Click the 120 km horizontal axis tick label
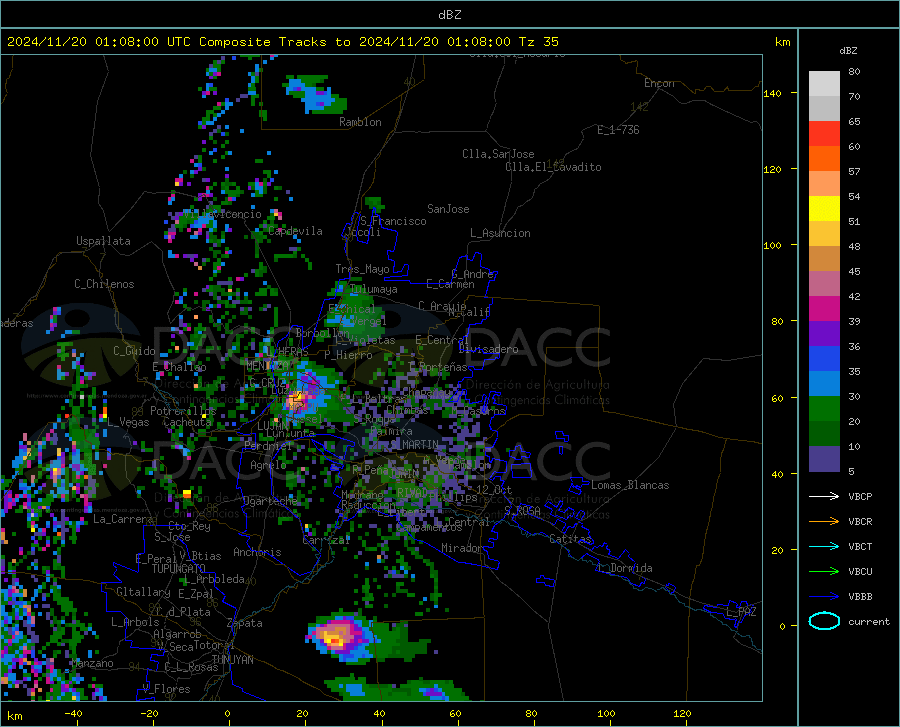 [x=682, y=713]
